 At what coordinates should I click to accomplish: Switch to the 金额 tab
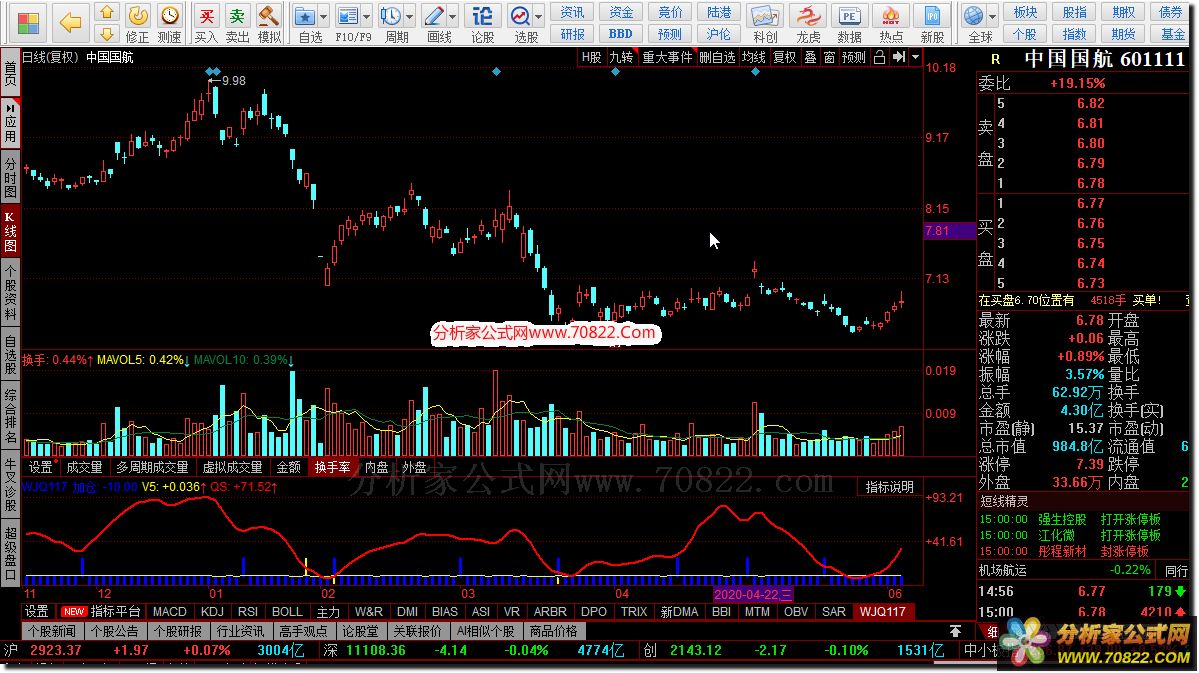pyautogui.click(x=288, y=467)
